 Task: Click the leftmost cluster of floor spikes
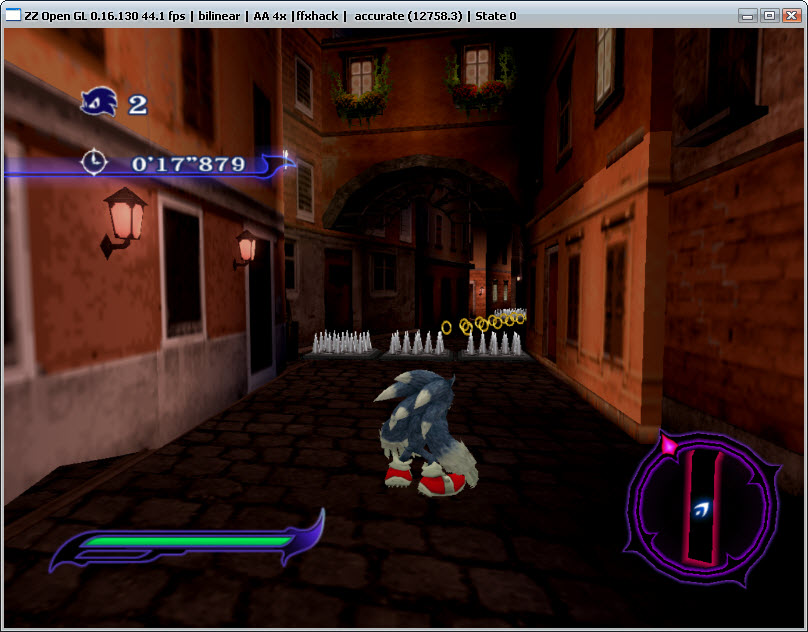[x=343, y=343]
